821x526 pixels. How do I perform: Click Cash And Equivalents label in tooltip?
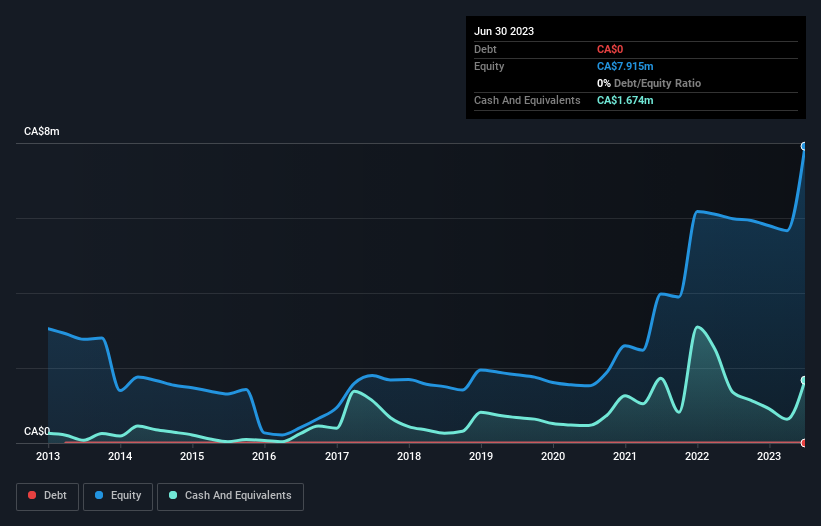click(x=527, y=100)
